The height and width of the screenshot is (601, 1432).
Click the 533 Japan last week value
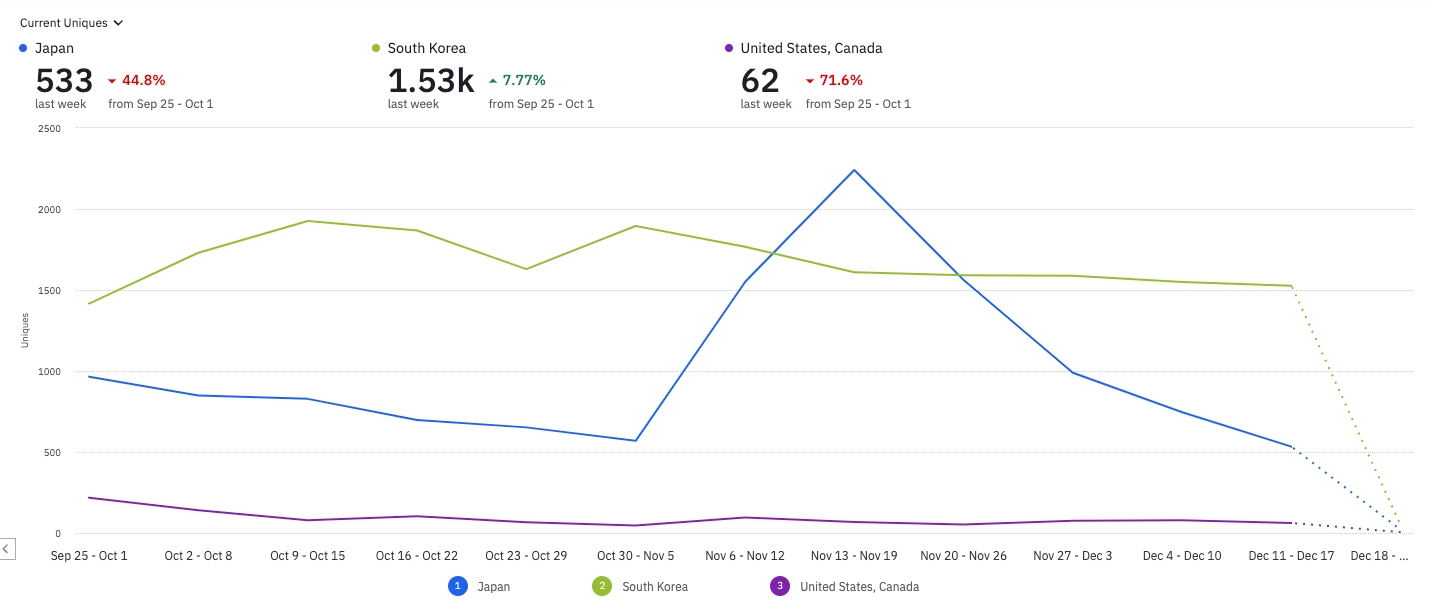coord(64,81)
